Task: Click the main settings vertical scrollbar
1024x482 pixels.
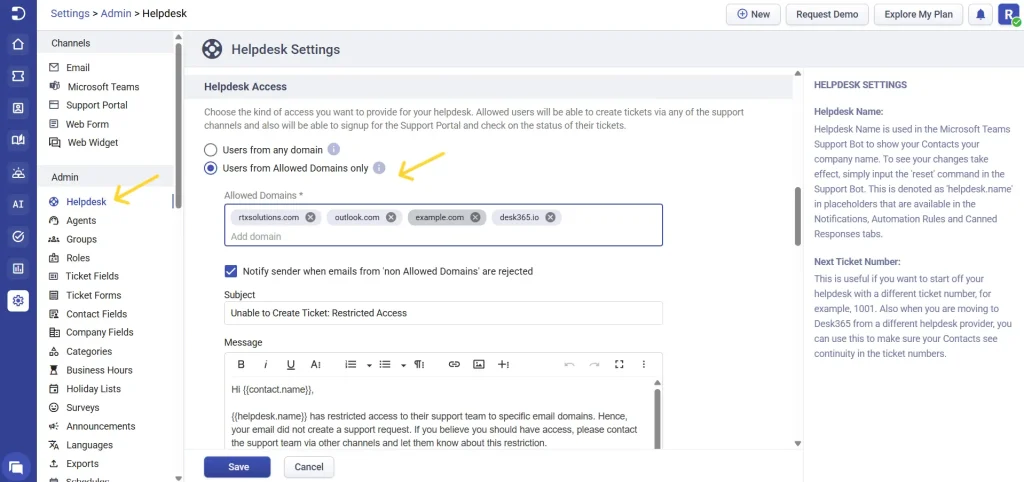Action: pos(797,217)
